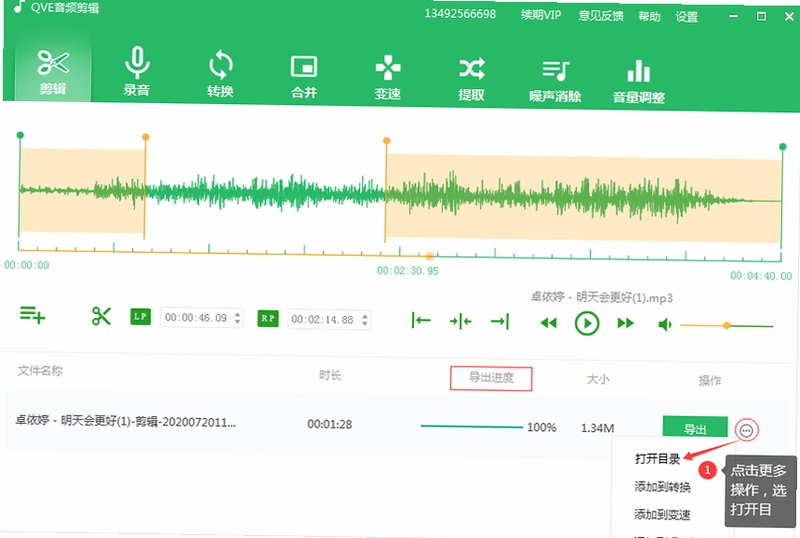The width and height of the screenshot is (800, 538).
Task: Choose 添加到变速 from the menu
Action: (662, 514)
